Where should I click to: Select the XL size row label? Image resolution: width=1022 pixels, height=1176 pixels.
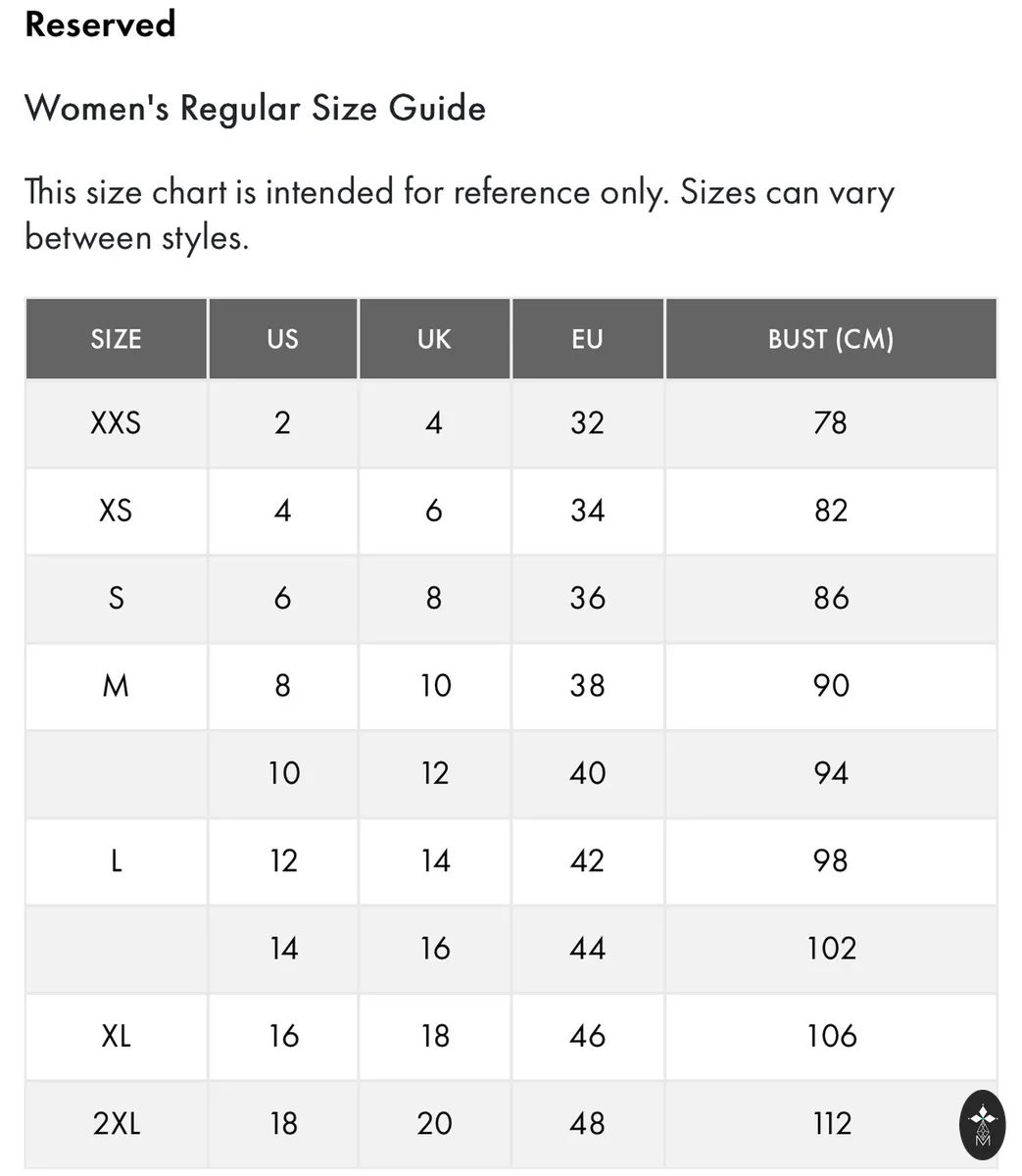117,1036
